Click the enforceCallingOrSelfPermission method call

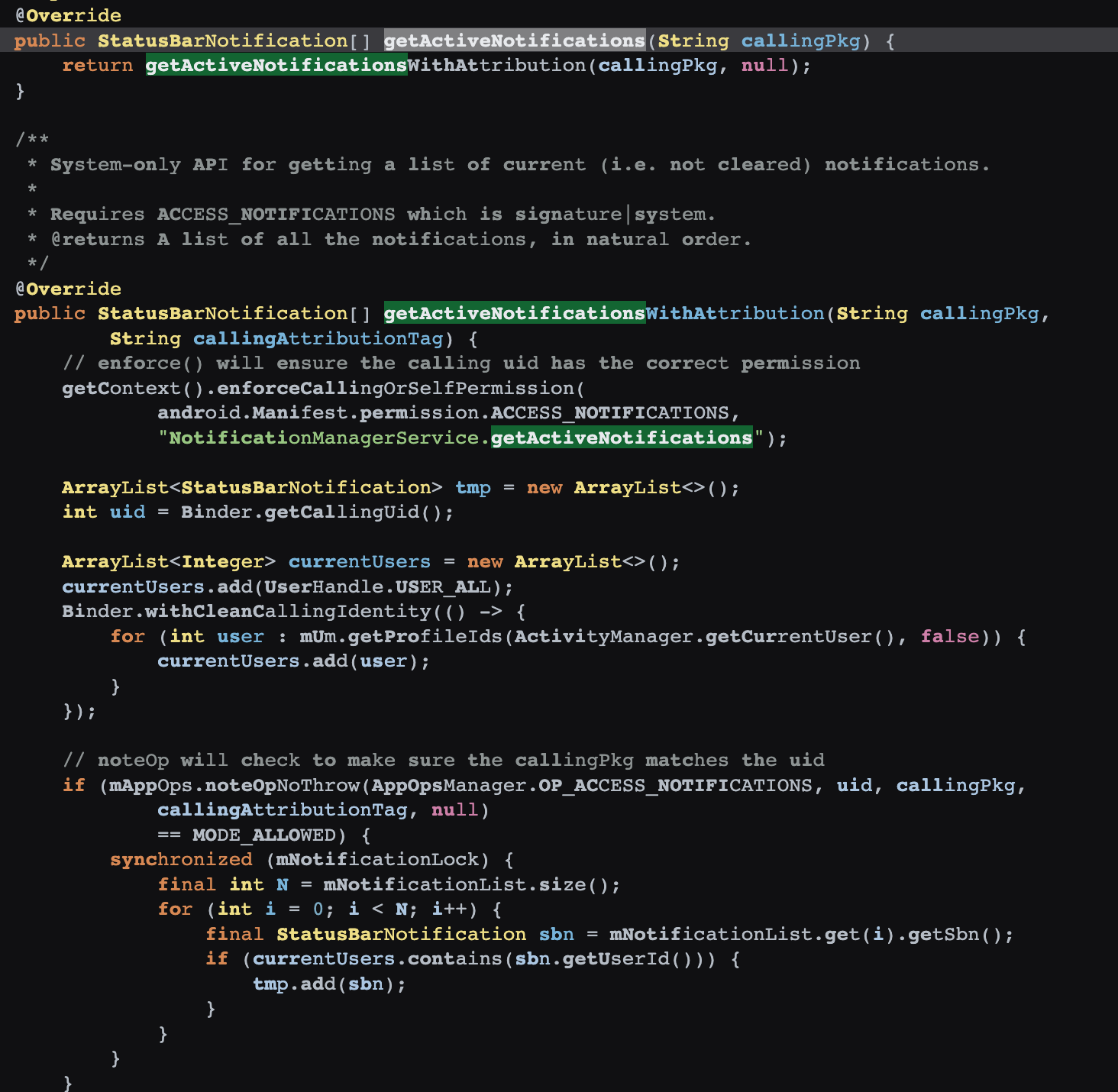pos(396,389)
